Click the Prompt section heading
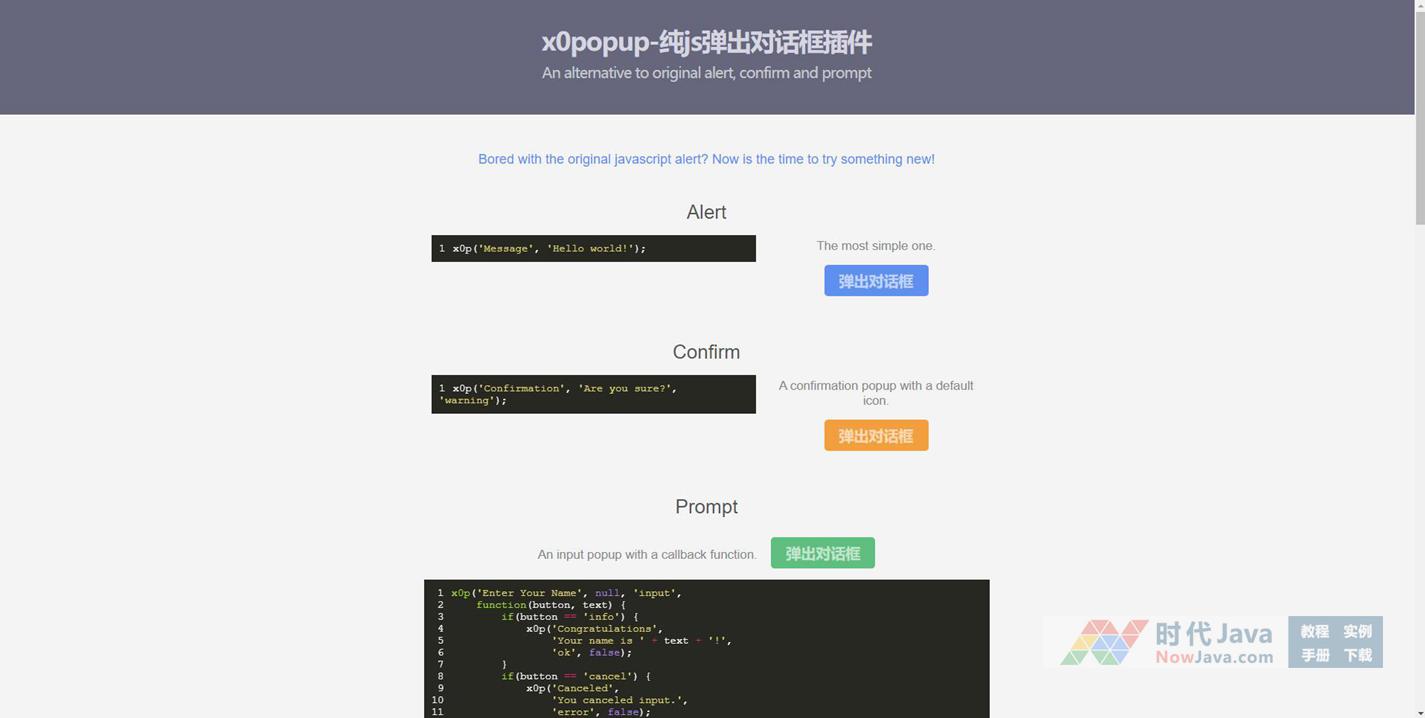The height and width of the screenshot is (718, 1425). [706, 506]
